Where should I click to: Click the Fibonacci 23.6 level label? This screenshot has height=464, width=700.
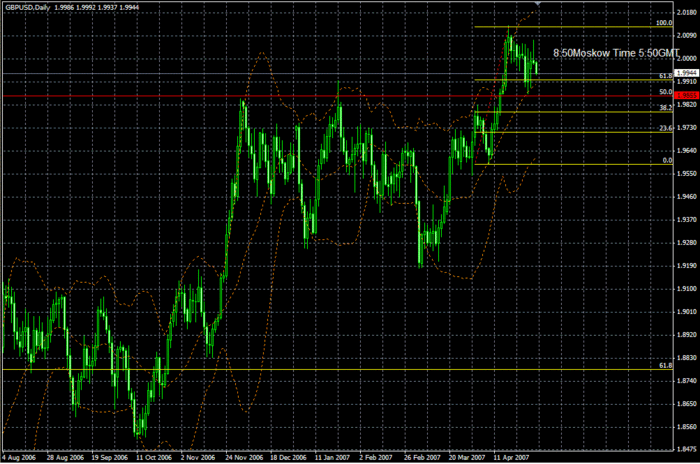666,128
